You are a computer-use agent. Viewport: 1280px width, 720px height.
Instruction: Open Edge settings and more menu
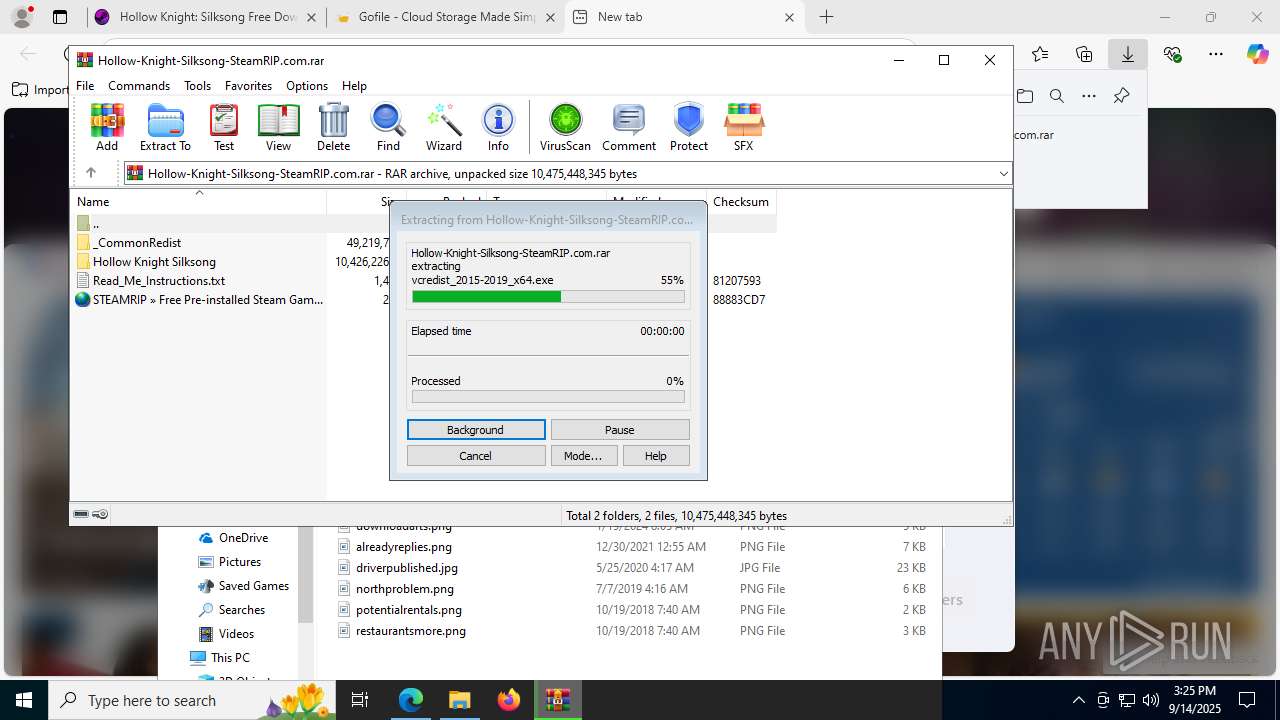(1216, 54)
